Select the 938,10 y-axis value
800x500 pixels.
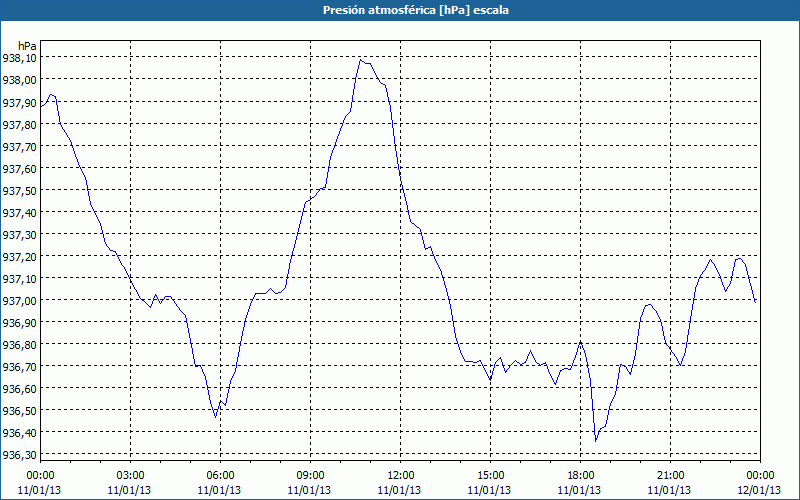[19, 58]
